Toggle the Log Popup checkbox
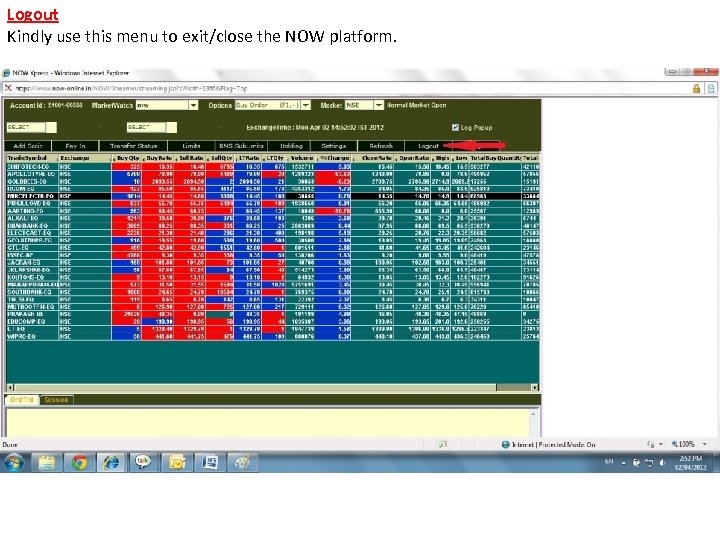Viewport: 720px width, 540px height. click(455, 127)
